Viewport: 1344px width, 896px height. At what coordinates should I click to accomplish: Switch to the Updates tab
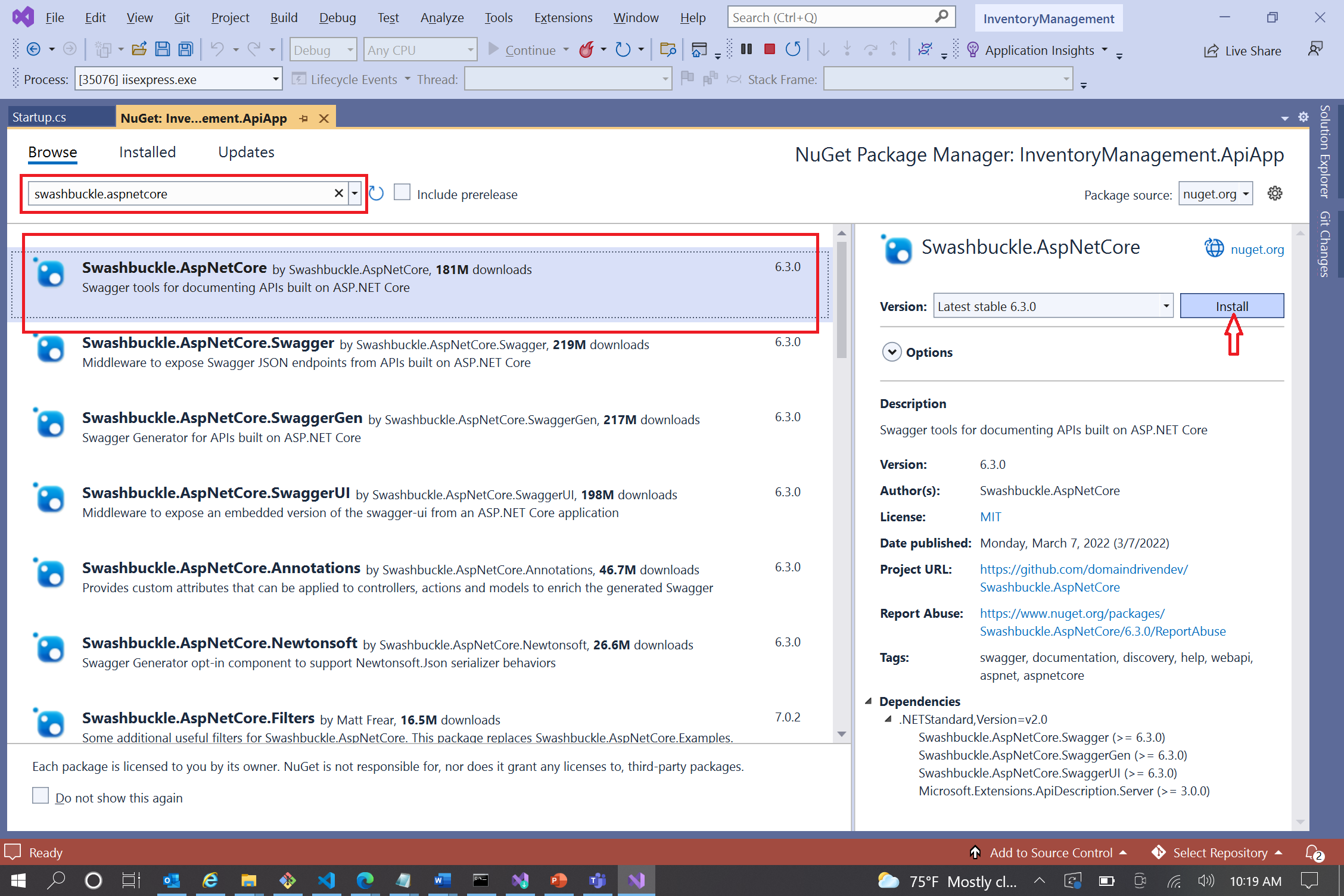pyautogui.click(x=246, y=151)
